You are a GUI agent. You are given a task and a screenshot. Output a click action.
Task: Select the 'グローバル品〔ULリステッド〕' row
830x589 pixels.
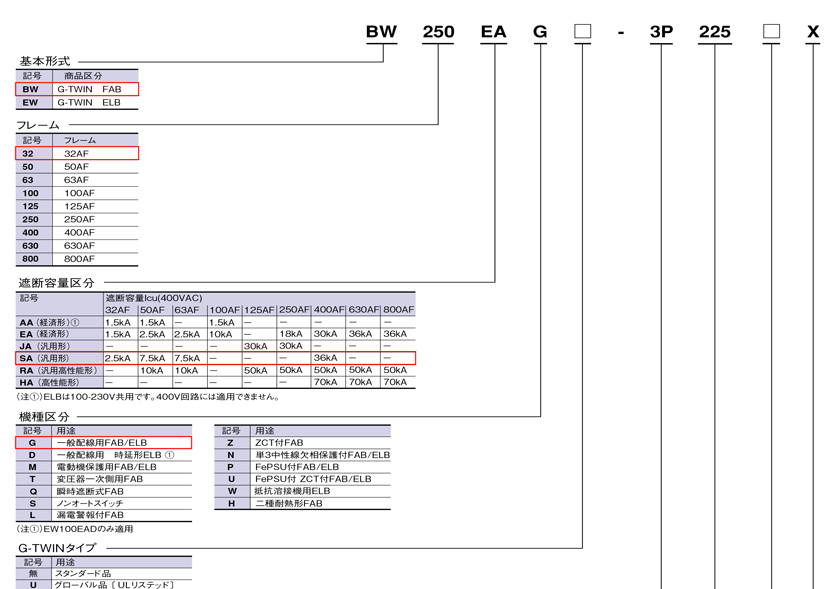point(104,585)
